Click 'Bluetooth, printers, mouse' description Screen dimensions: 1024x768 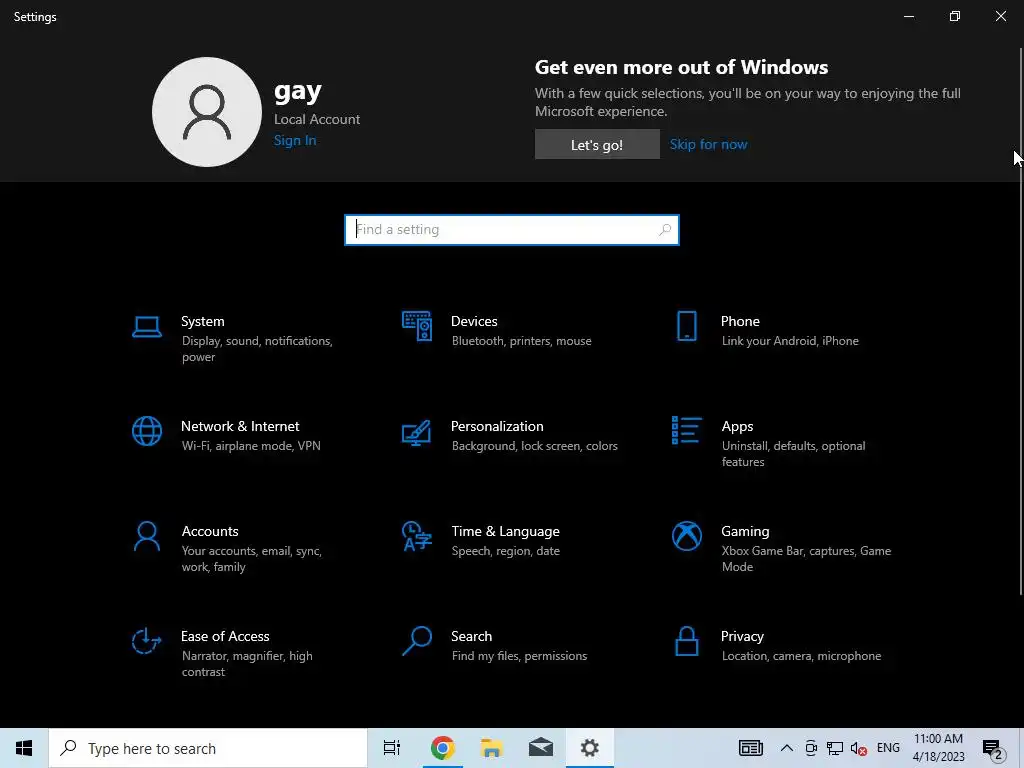coord(522,341)
